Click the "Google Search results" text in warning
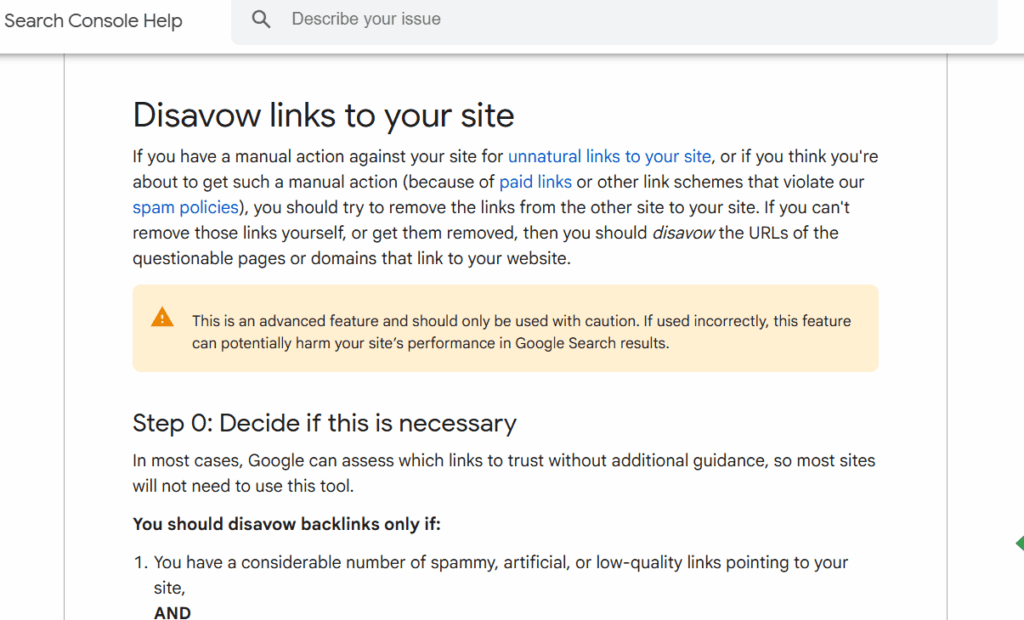The width and height of the screenshot is (1024, 620). click(592, 344)
